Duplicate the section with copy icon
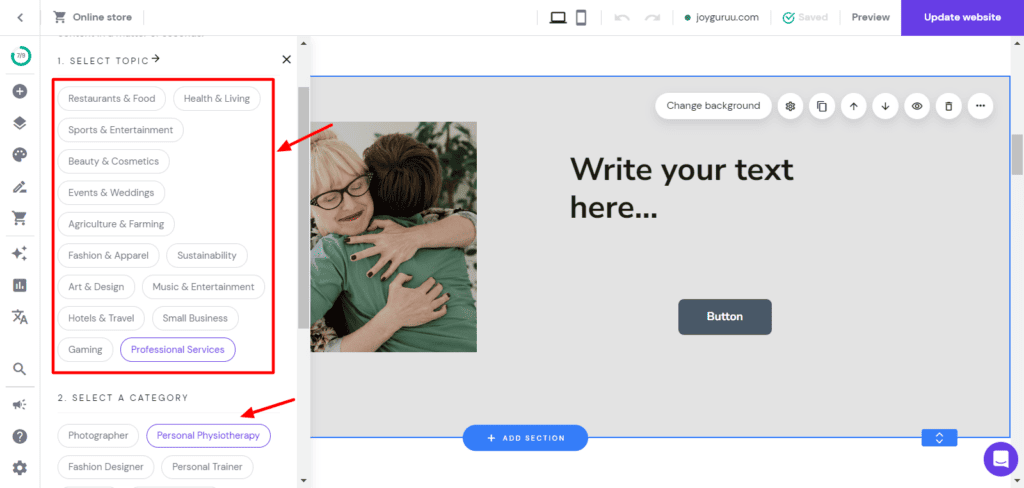 click(822, 106)
